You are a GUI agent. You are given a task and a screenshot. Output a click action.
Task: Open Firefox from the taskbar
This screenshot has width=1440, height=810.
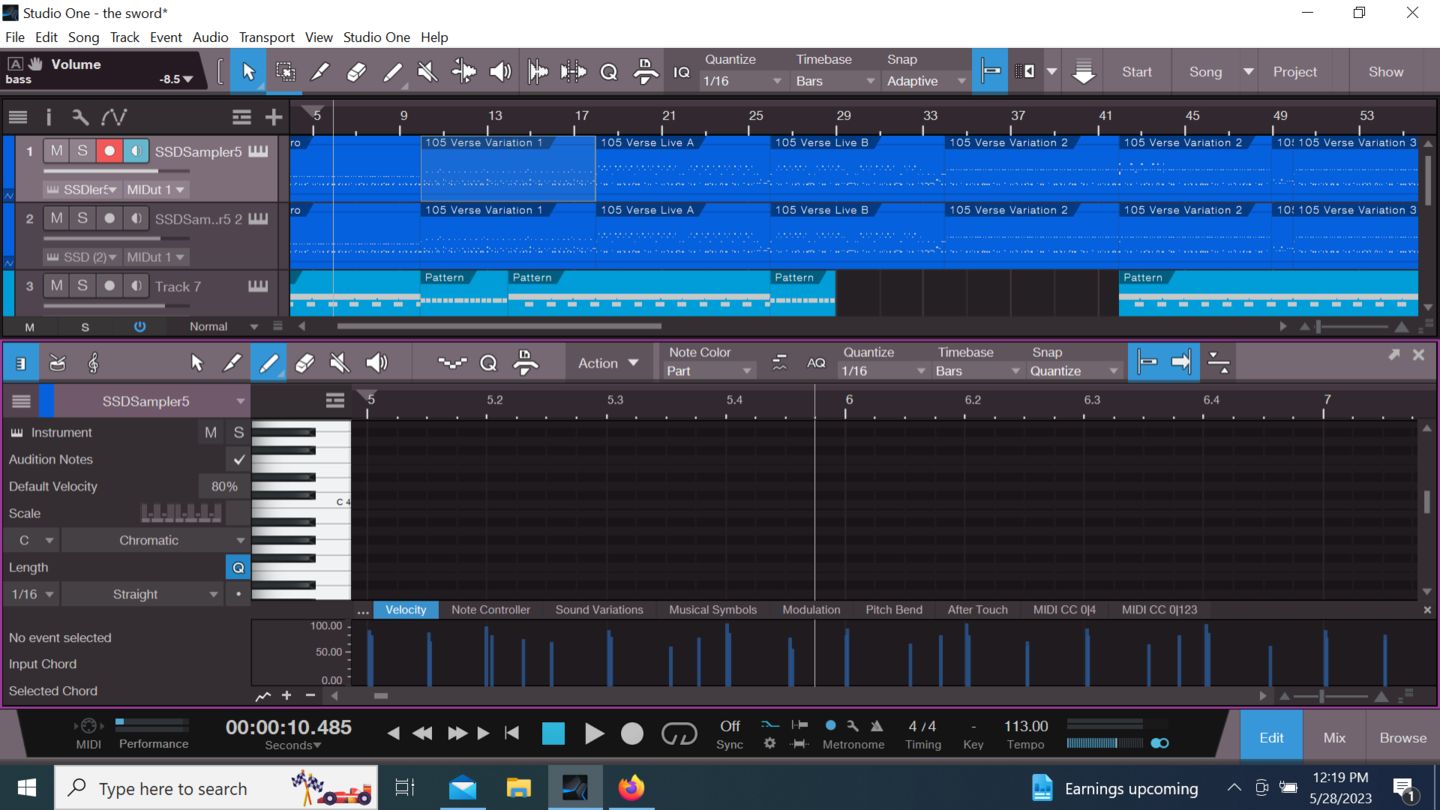coord(631,788)
